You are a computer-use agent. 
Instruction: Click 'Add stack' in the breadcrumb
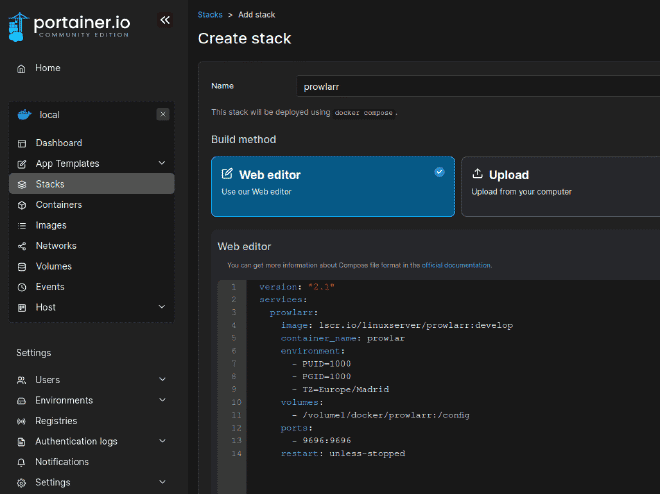(256, 15)
